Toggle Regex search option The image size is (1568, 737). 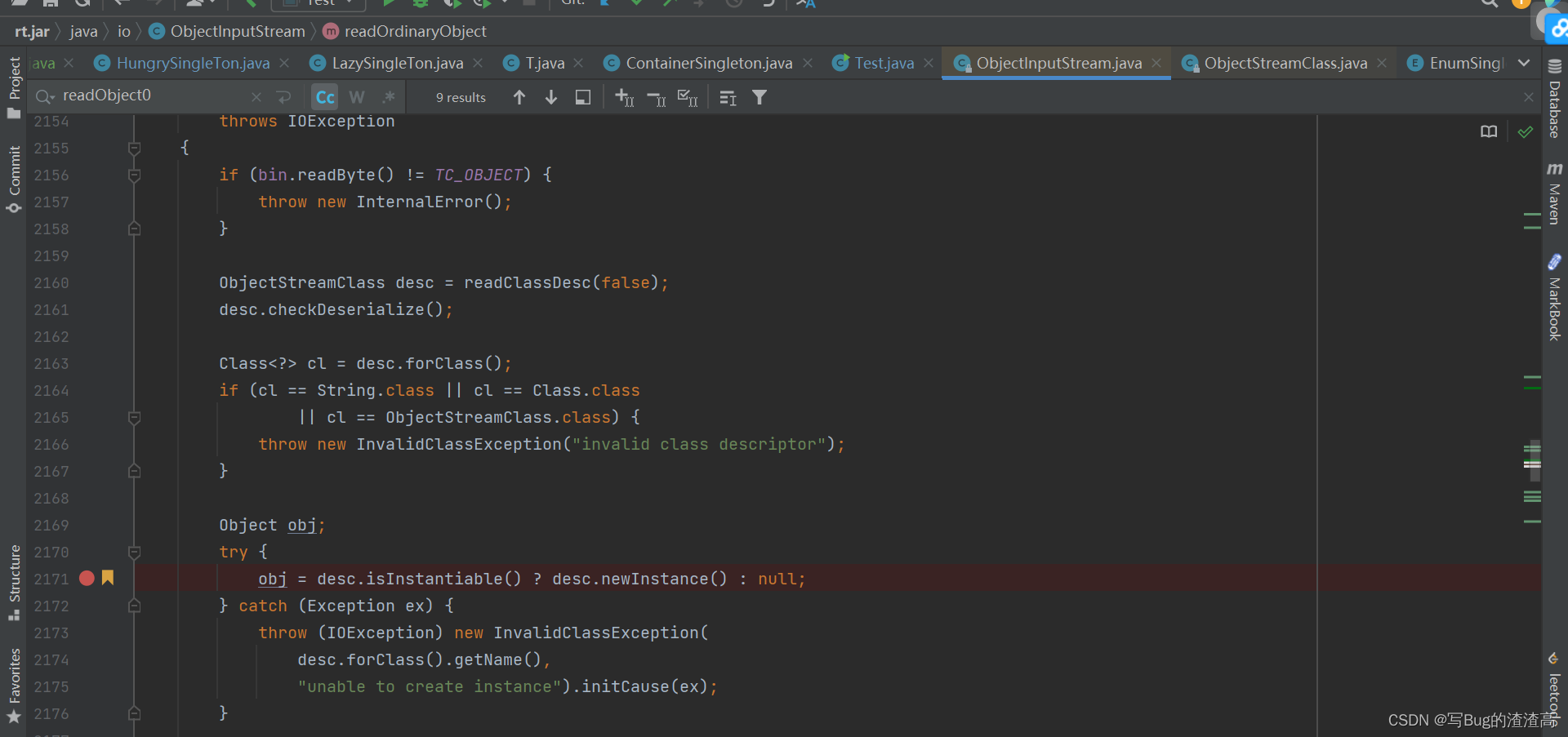point(389,97)
